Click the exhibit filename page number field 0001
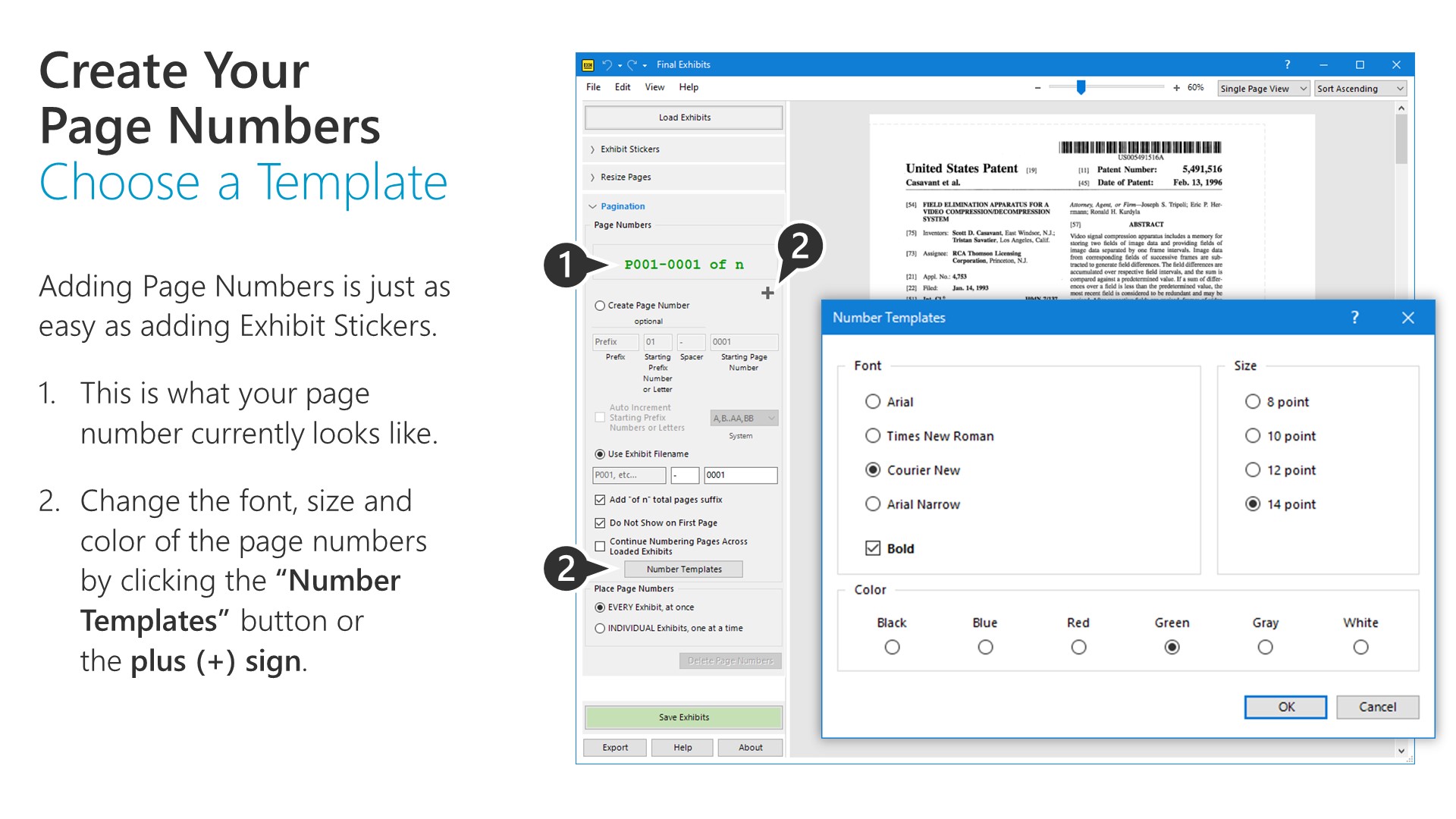The image size is (1456, 819). [739, 475]
